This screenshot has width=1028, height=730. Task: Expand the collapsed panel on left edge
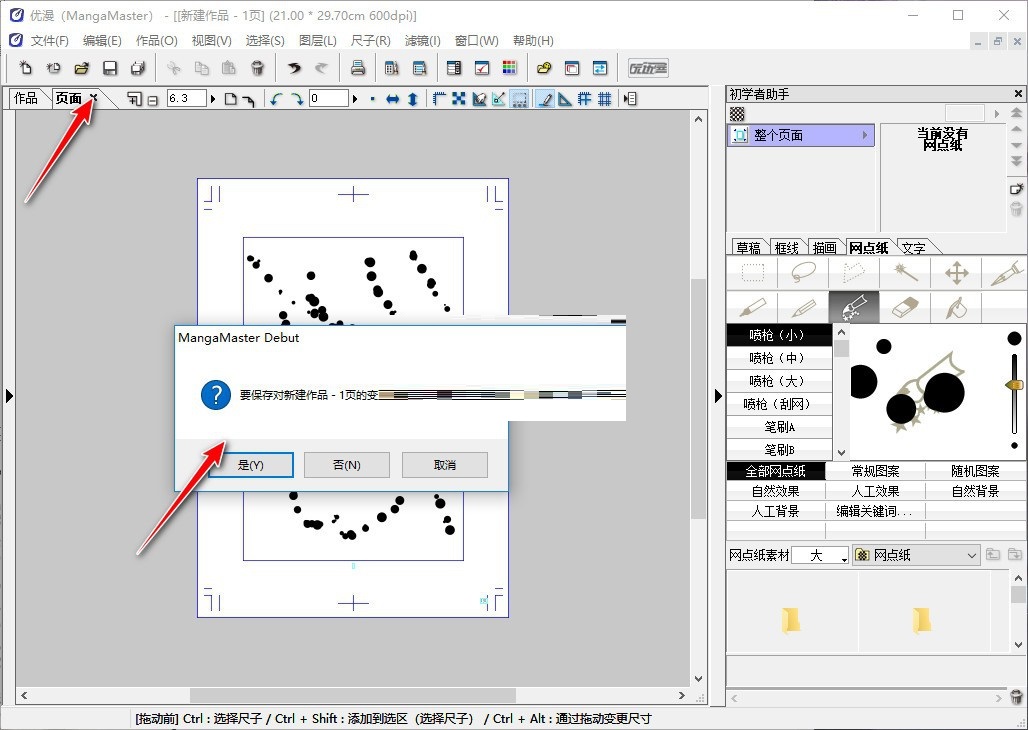pos(9,395)
